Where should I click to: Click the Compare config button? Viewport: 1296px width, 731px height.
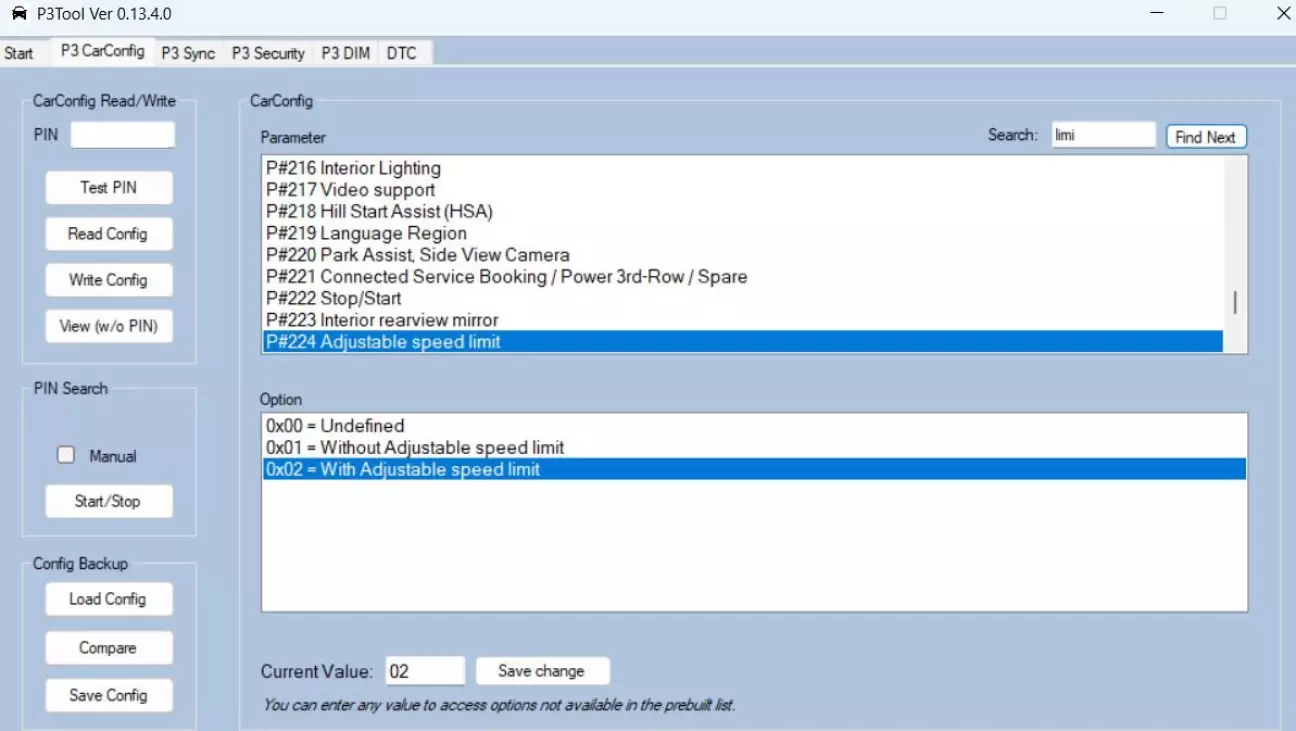[x=108, y=648]
